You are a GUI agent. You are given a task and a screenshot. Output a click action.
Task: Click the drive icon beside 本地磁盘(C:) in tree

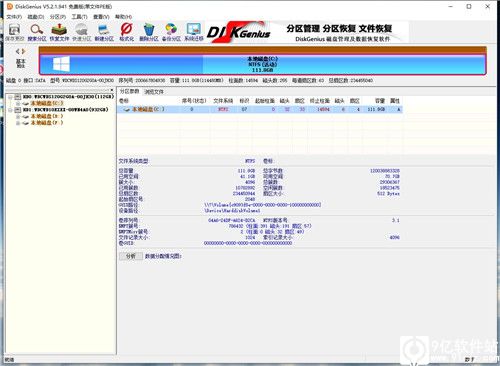(26, 103)
